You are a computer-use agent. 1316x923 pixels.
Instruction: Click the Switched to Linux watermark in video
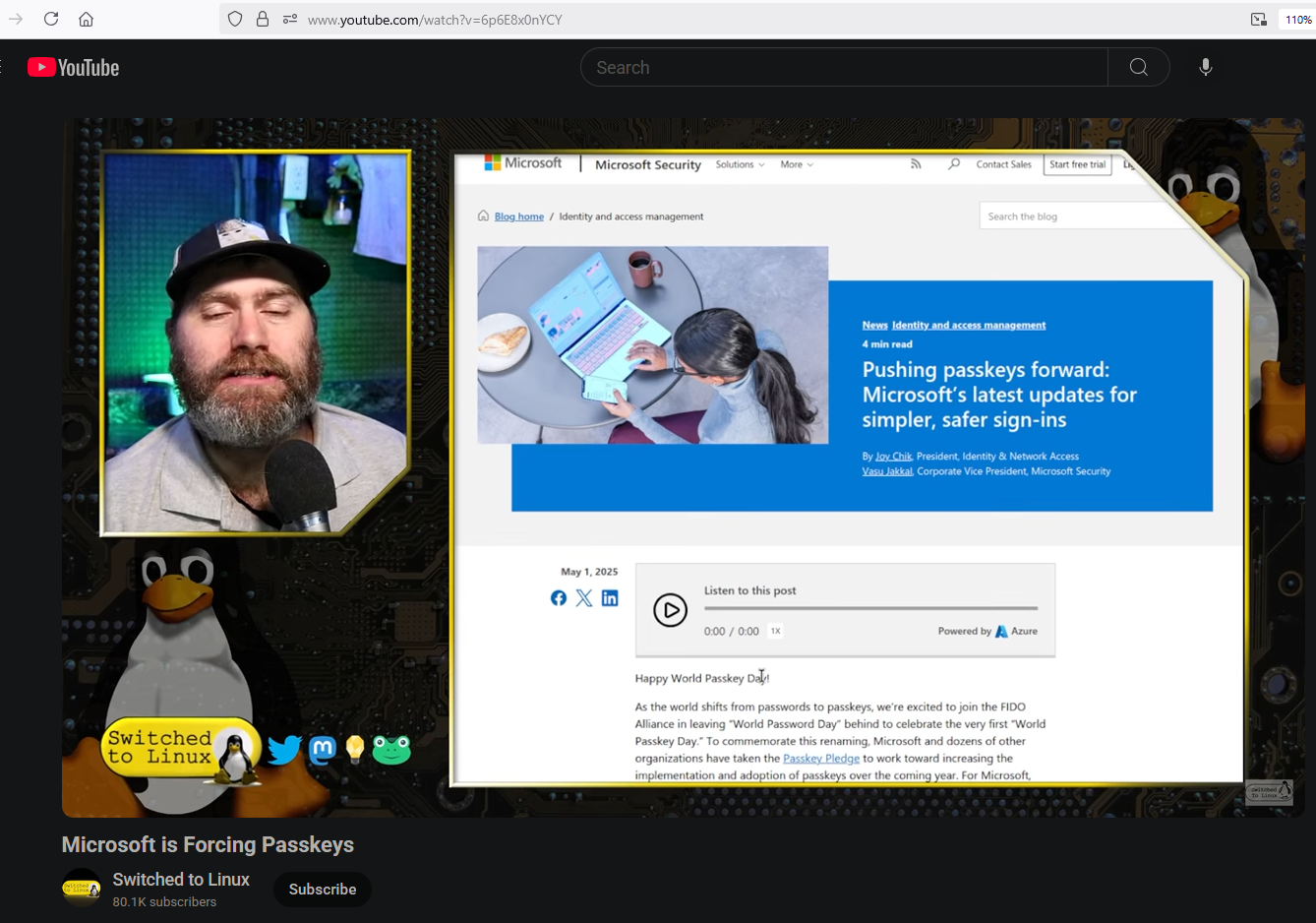[x=1269, y=792]
